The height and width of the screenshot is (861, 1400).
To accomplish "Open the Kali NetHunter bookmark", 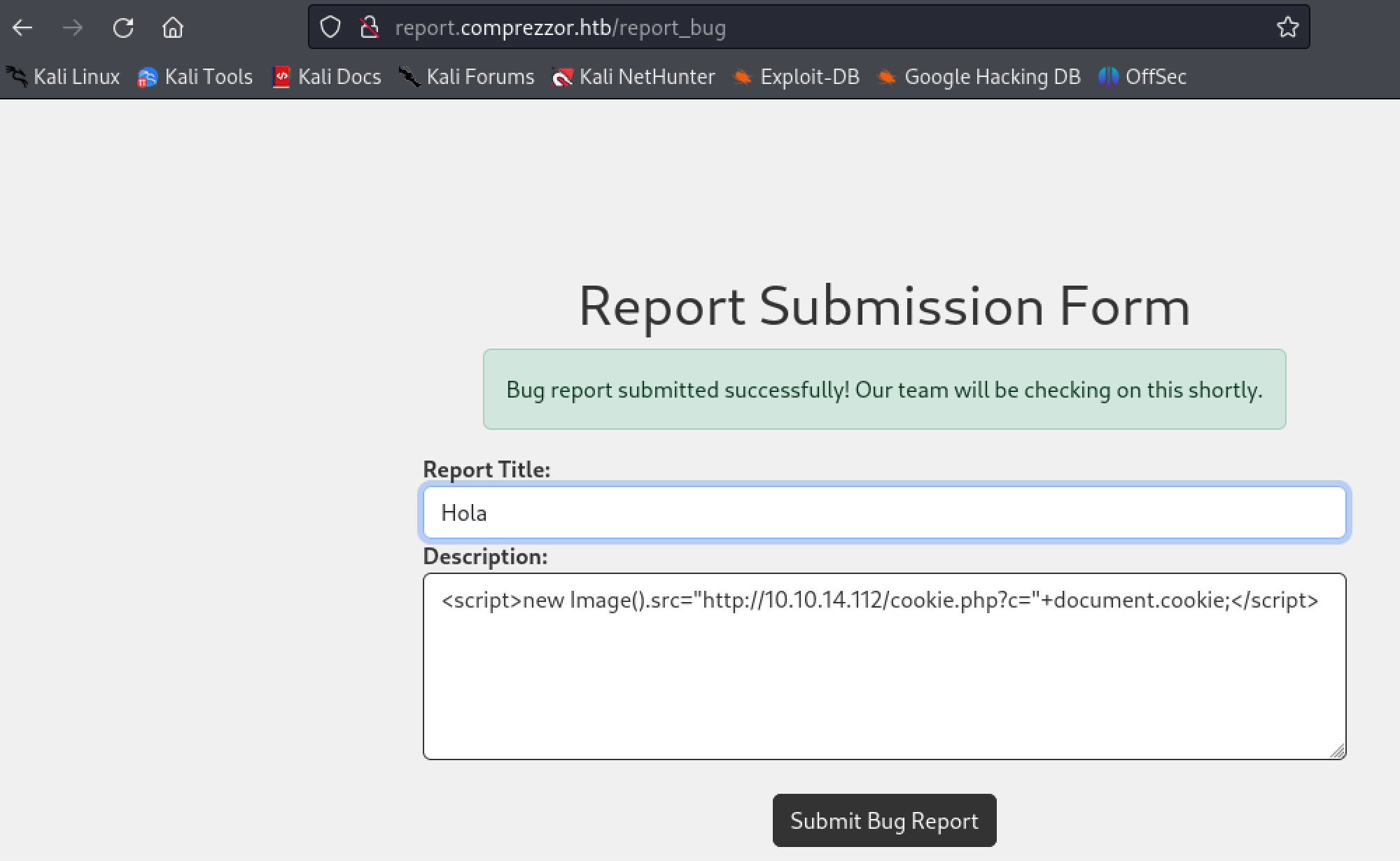I will coord(633,76).
